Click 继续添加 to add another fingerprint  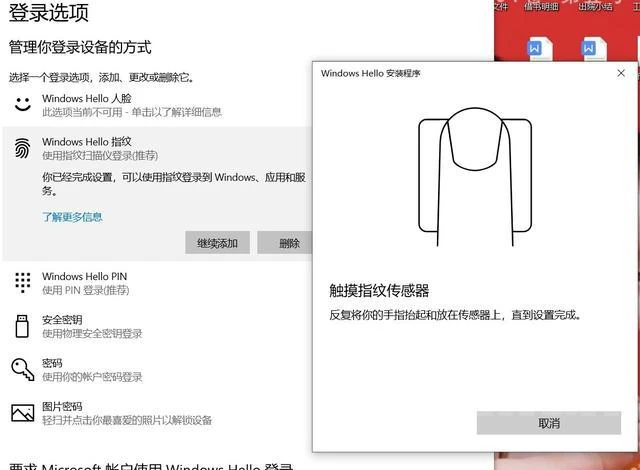click(217, 243)
